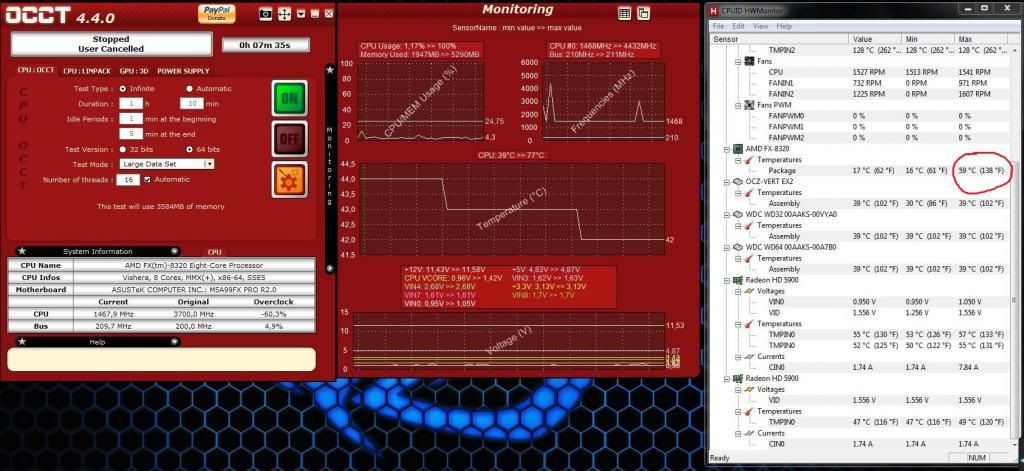Click the Sensor column header in HWMonitor

pos(779,39)
